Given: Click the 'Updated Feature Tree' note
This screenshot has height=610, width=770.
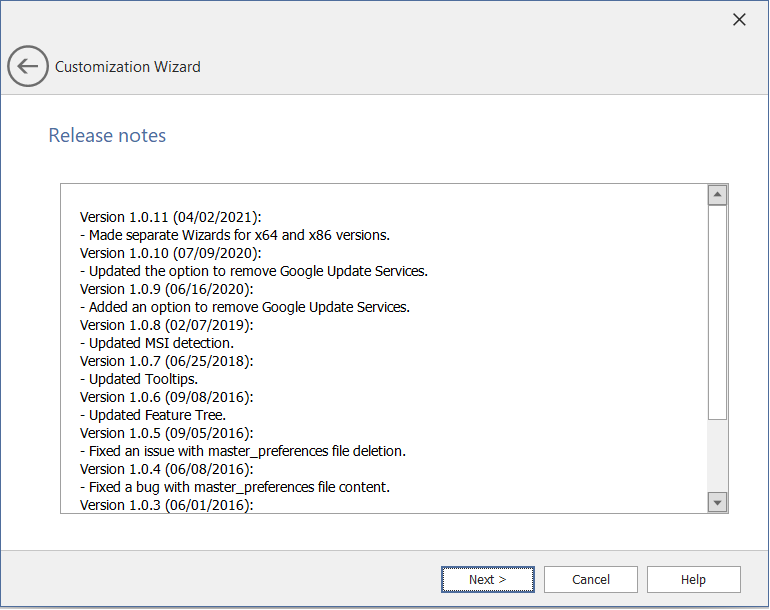Looking at the screenshot, I should pyautogui.click(x=151, y=415).
